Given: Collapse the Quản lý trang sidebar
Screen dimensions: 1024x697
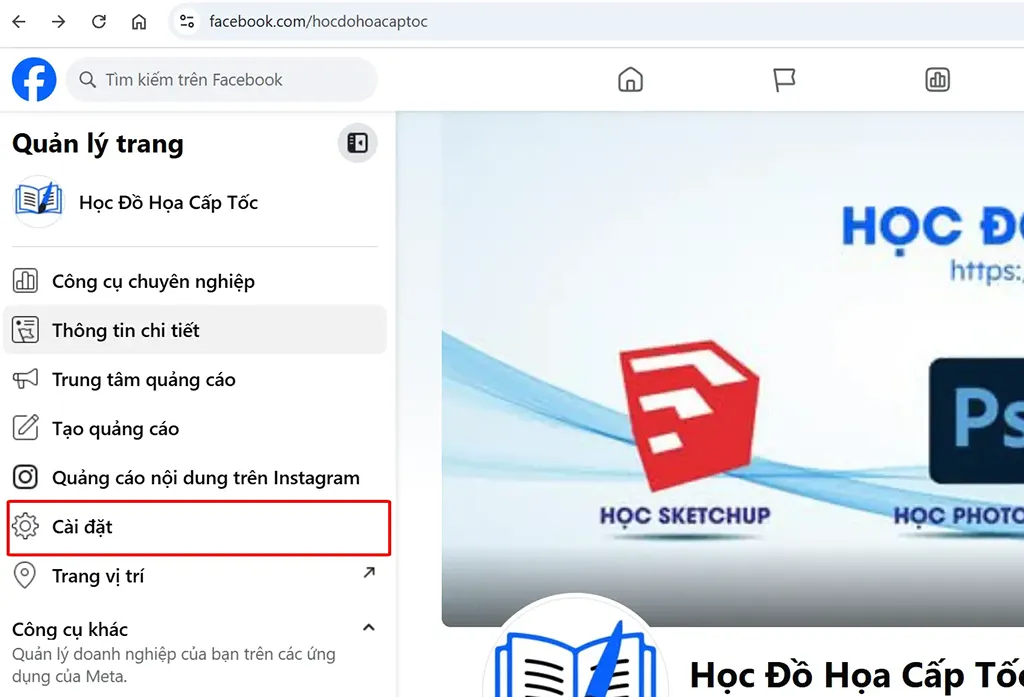Looking at the screenshot, I should [357, 143].
